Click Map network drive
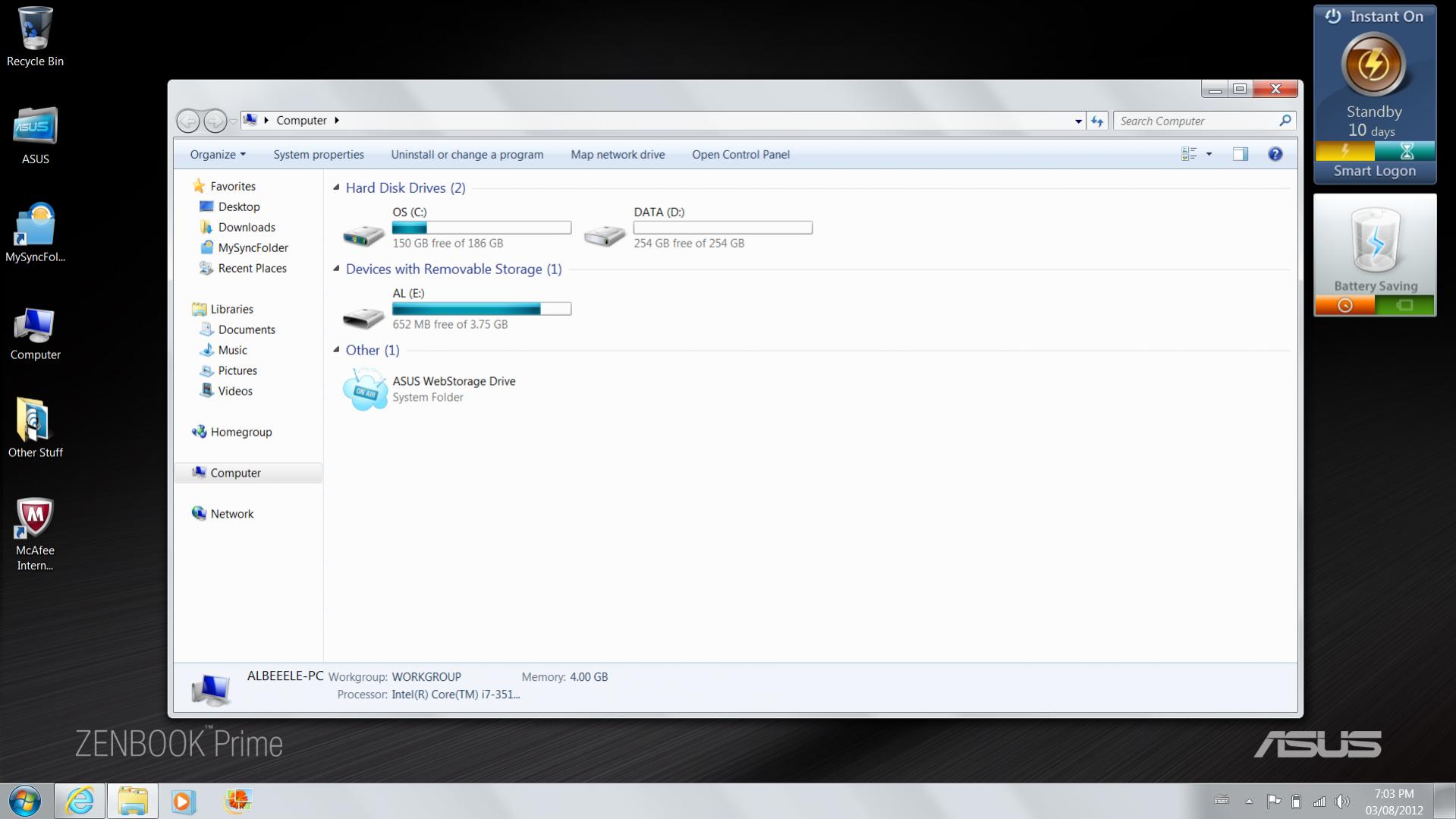 point(618,154)
